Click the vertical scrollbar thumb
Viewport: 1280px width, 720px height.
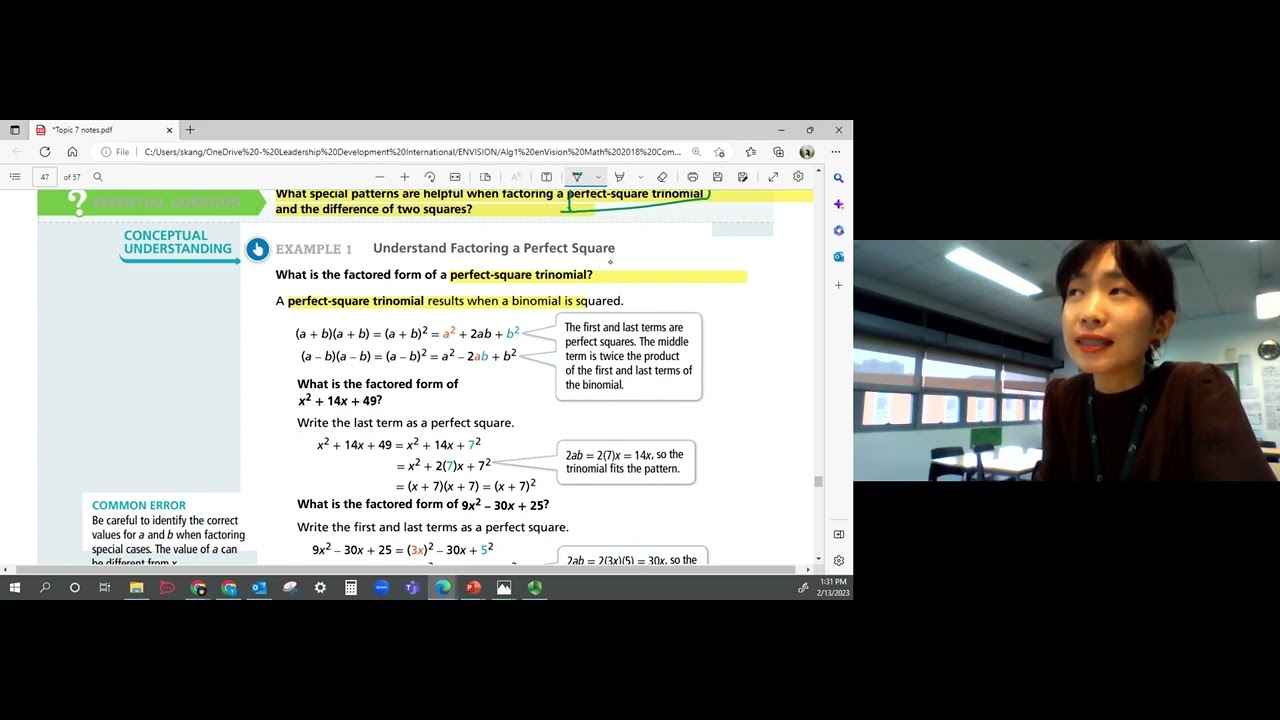click(819, 481)
